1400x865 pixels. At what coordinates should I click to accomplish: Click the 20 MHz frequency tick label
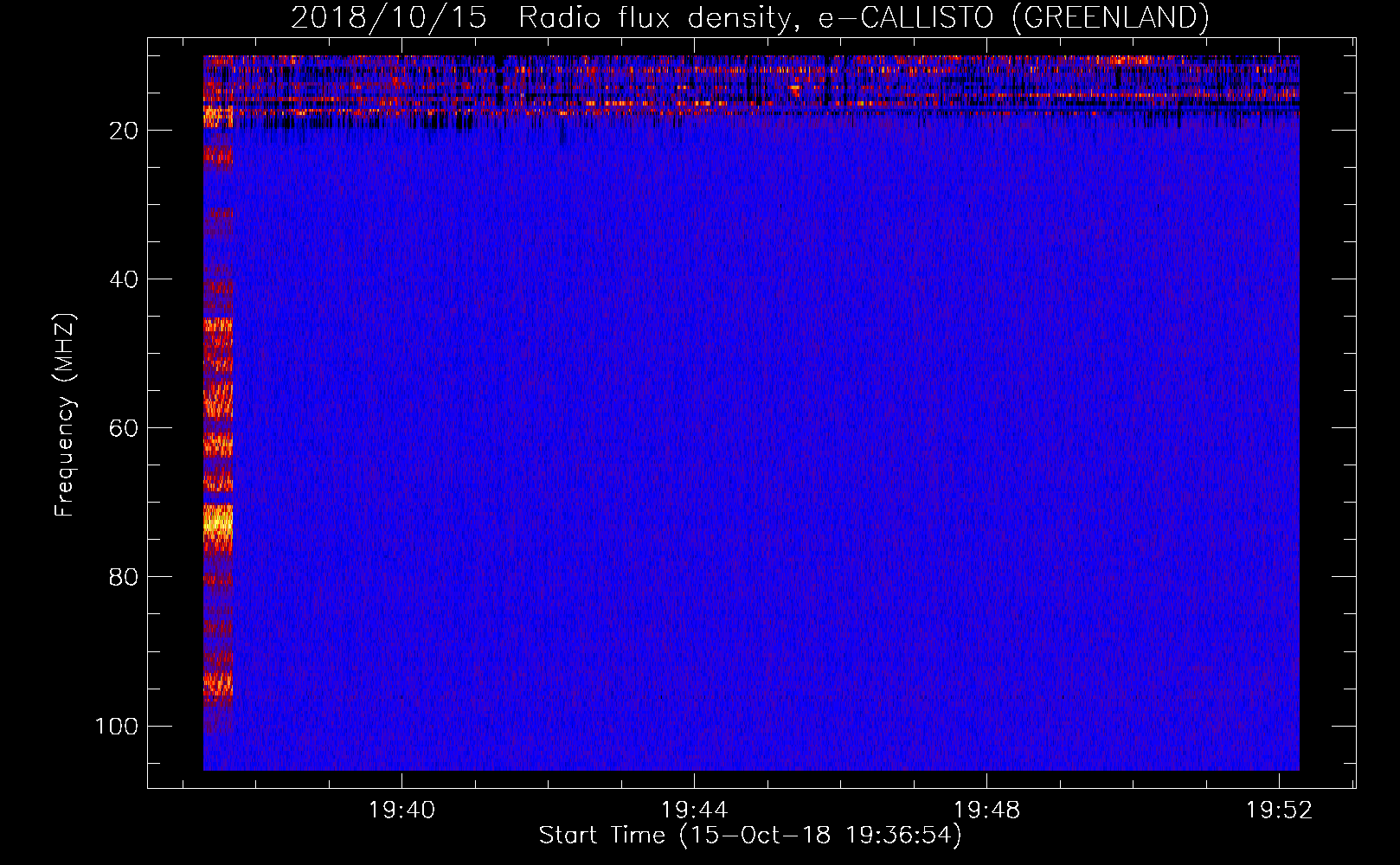click(124, 131)
